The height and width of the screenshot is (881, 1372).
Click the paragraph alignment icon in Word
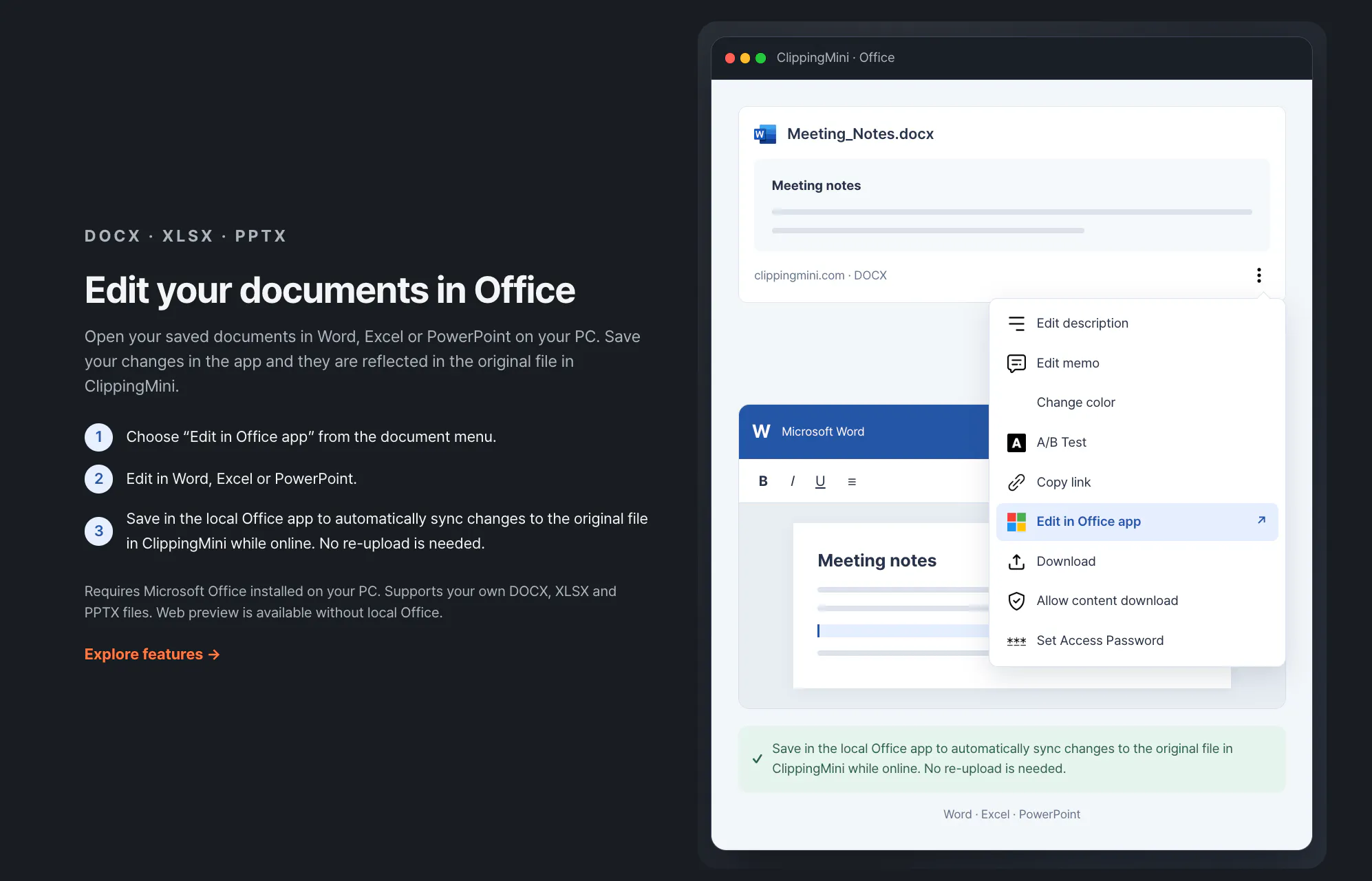[852, 482]
